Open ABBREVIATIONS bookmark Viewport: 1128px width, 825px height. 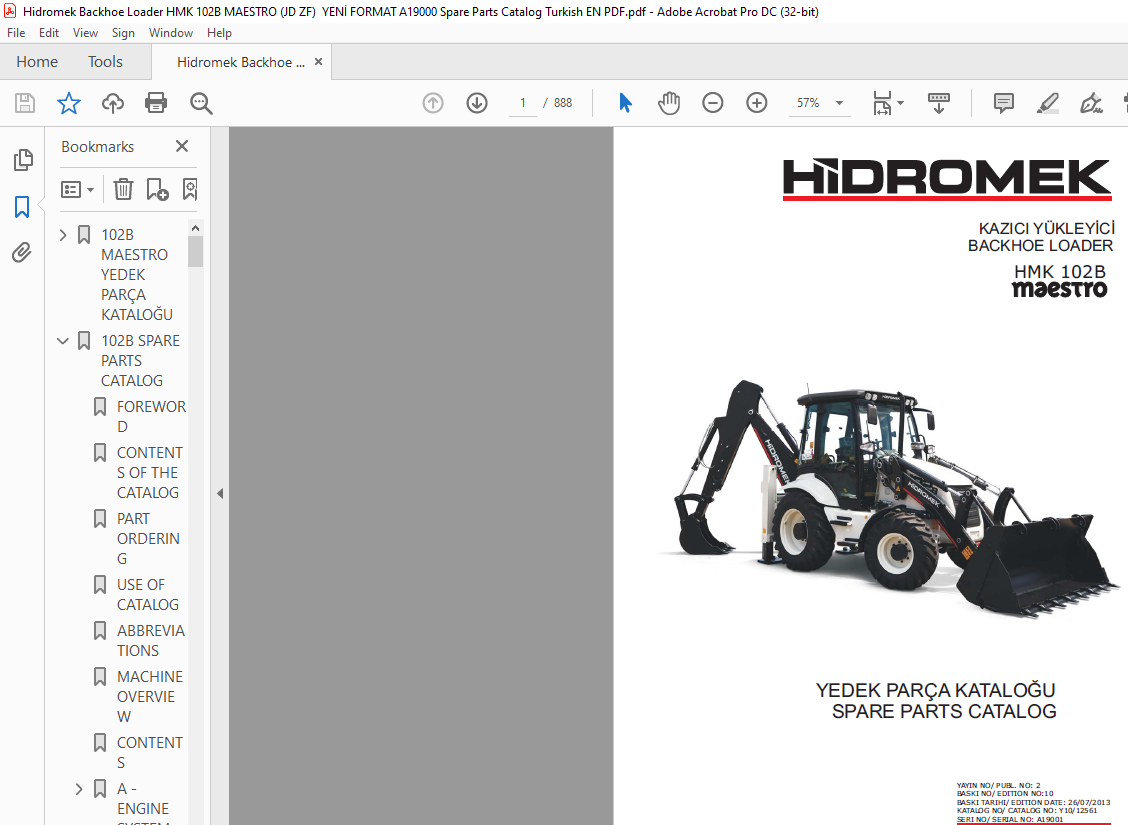[150, 641]
